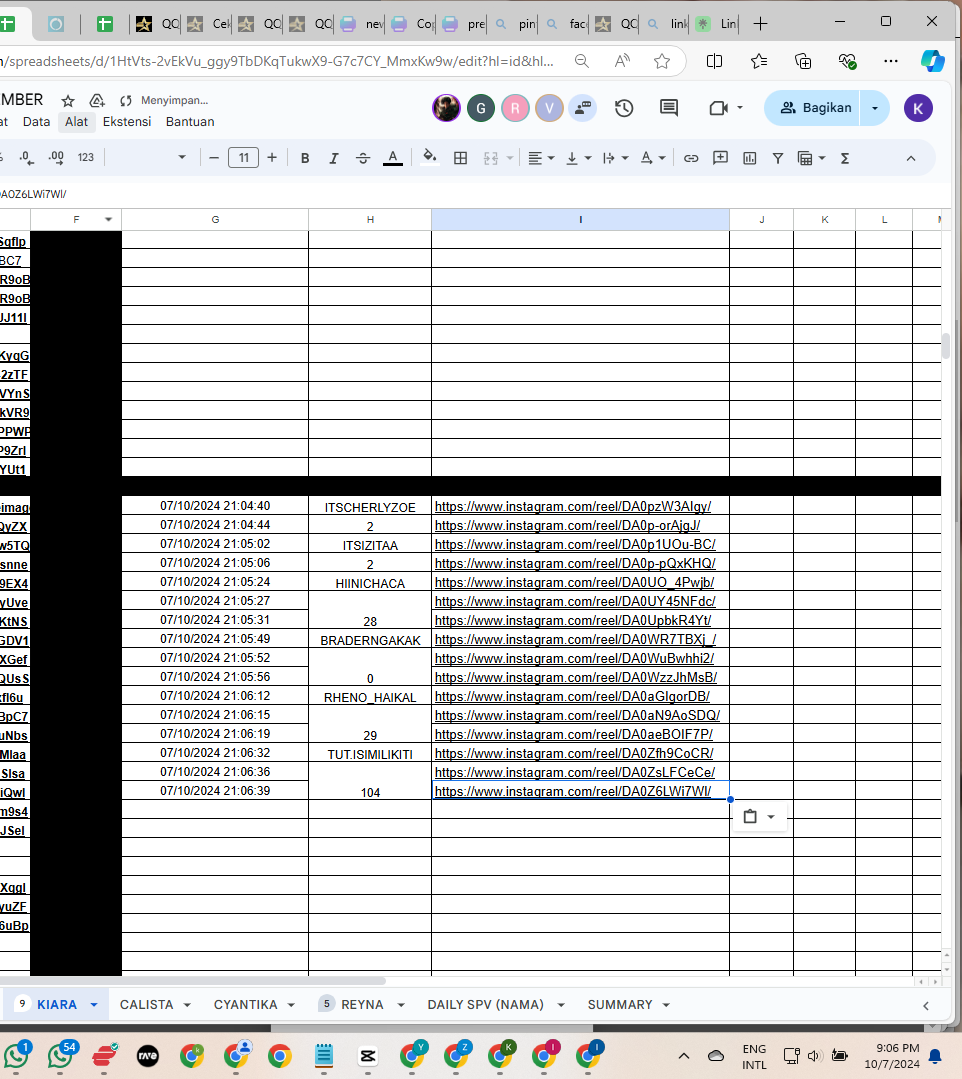The width and height of the screenshot is (962, 1079).
Task: Open the 123 number format menu
Action: pos(85,158)
